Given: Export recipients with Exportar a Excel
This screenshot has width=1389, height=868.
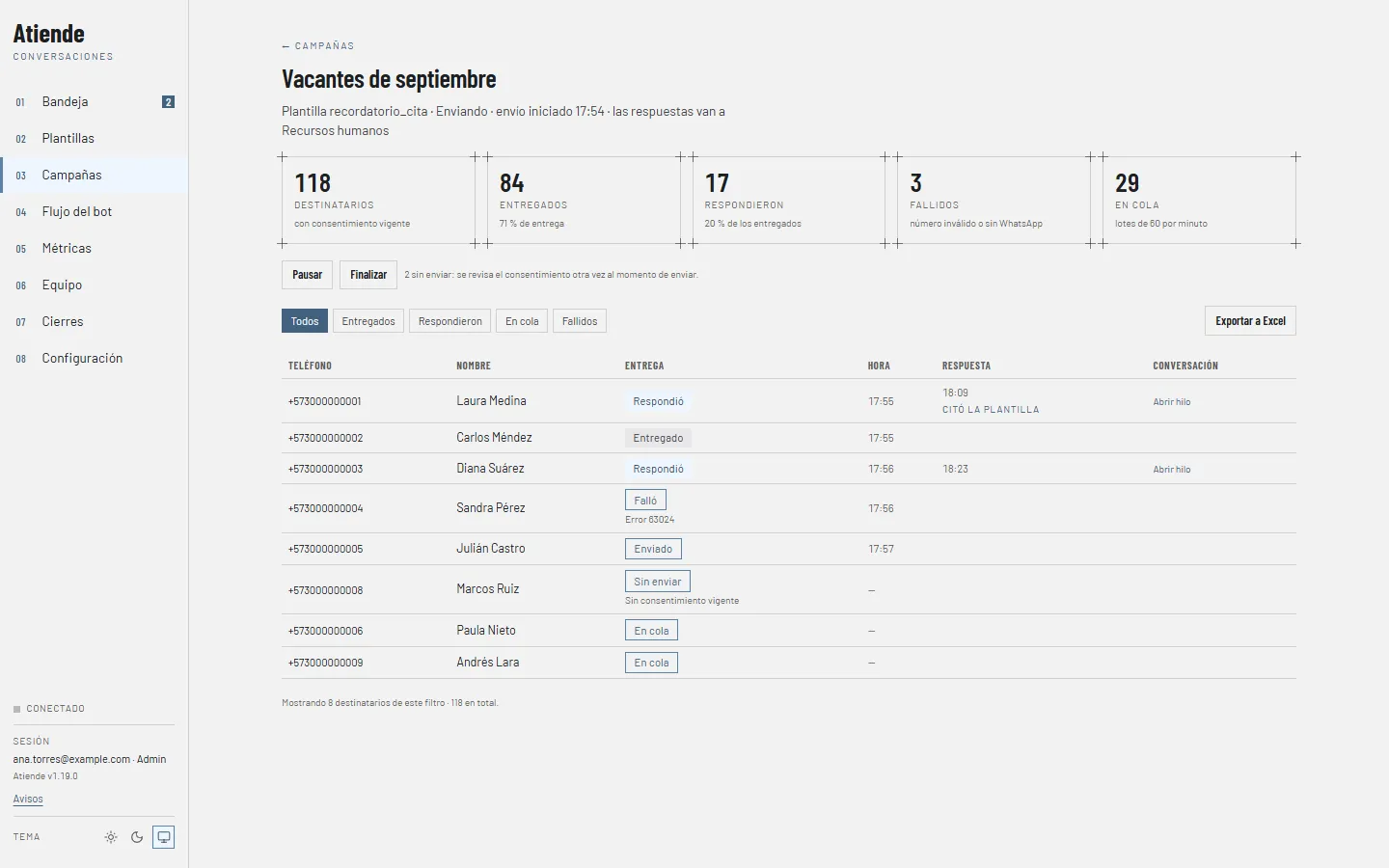Looking at the screenshot, I should [1250, 321].
